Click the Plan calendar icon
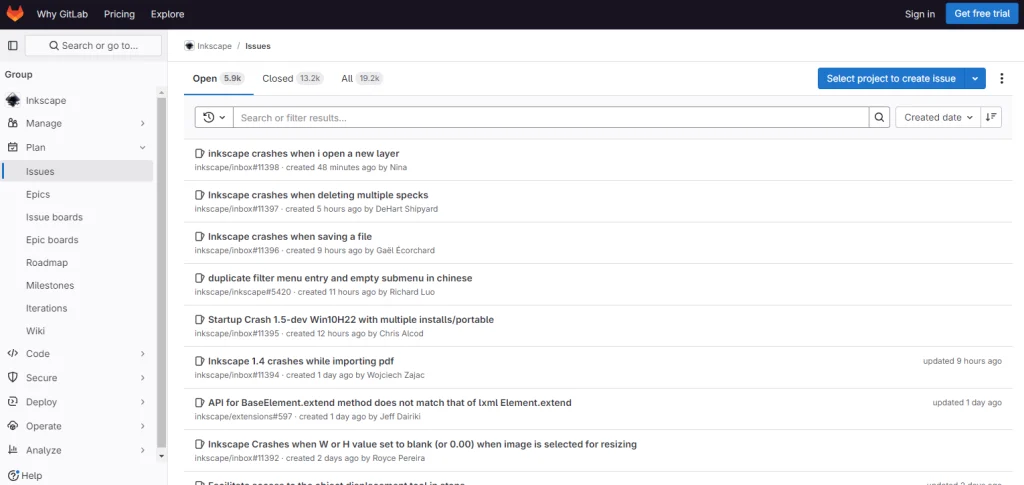This screenshot has height=485, width=1024. tap(12, 148)
